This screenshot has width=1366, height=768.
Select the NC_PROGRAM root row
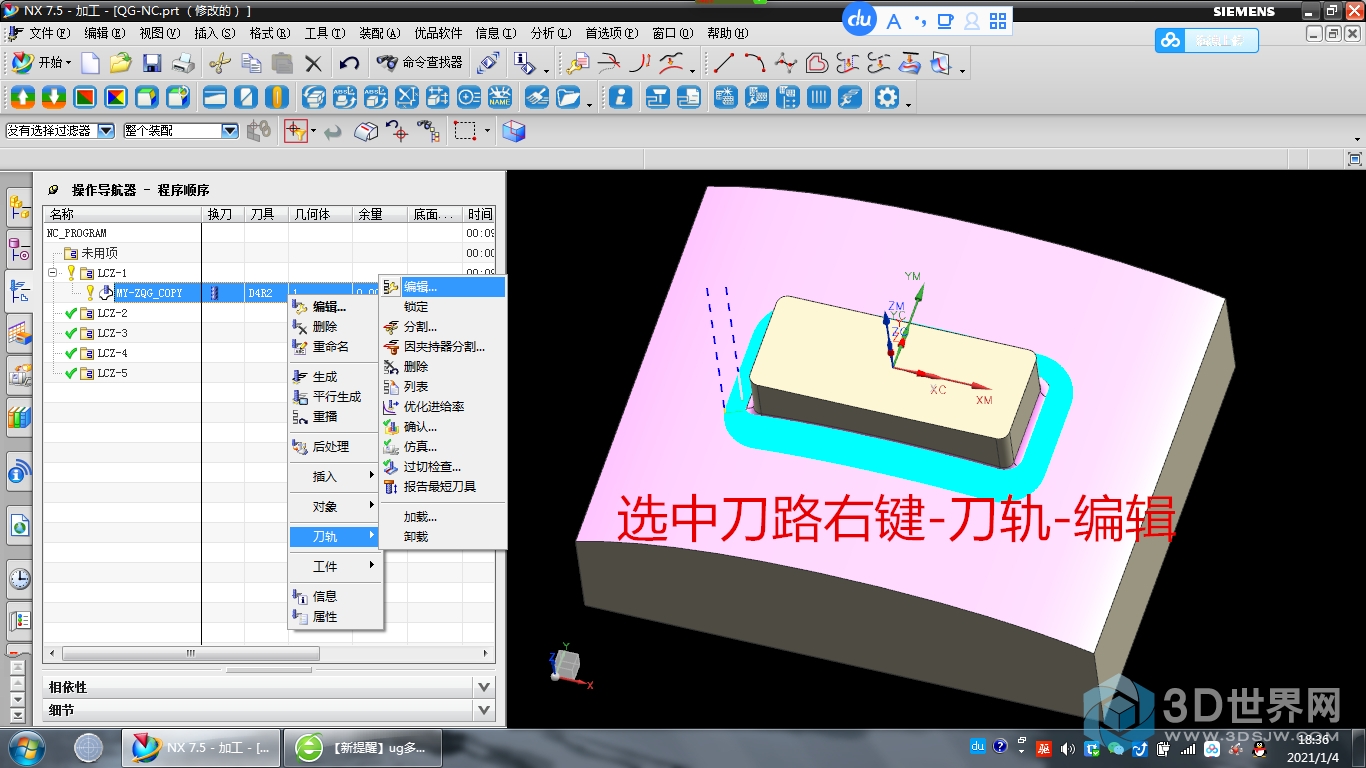pyautogui.click(x=77, y=233)
